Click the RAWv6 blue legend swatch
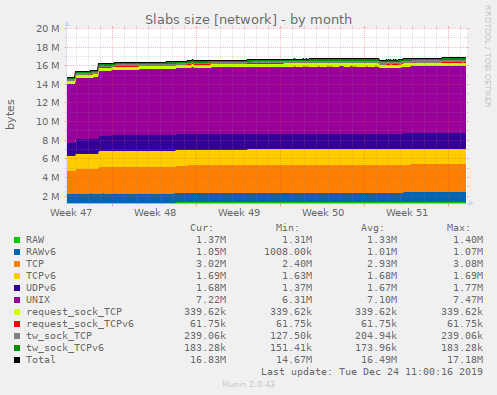The height and width of the screenshot is (395, 497). [17, 252]
